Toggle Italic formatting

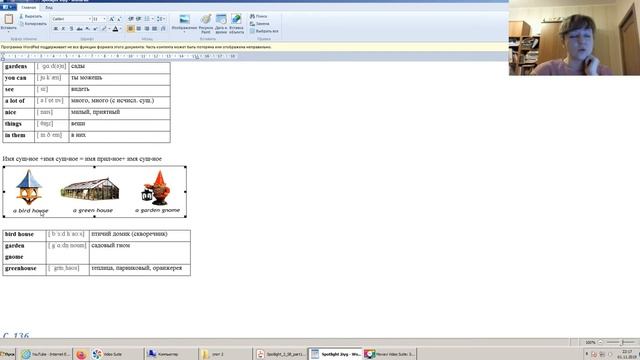[x=63, y=29]
